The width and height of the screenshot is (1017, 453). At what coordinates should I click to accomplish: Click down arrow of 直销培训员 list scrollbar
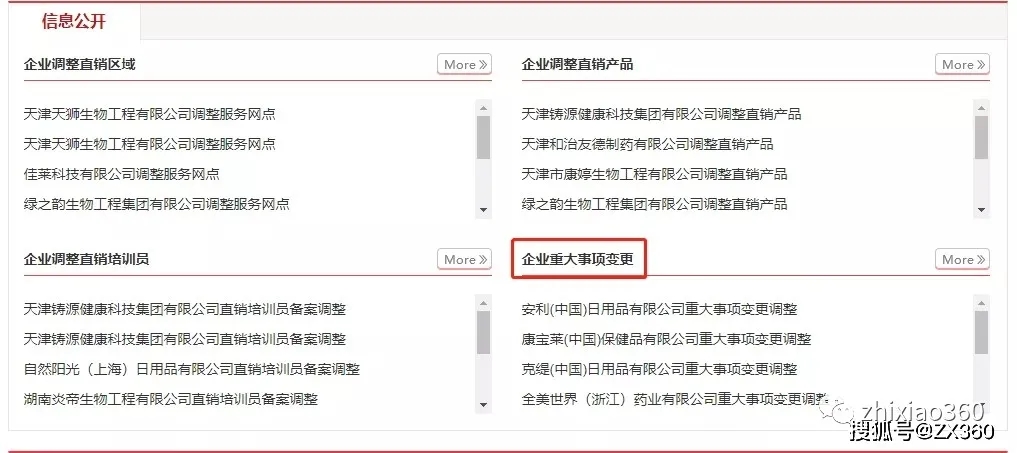[x=483, y=404]
